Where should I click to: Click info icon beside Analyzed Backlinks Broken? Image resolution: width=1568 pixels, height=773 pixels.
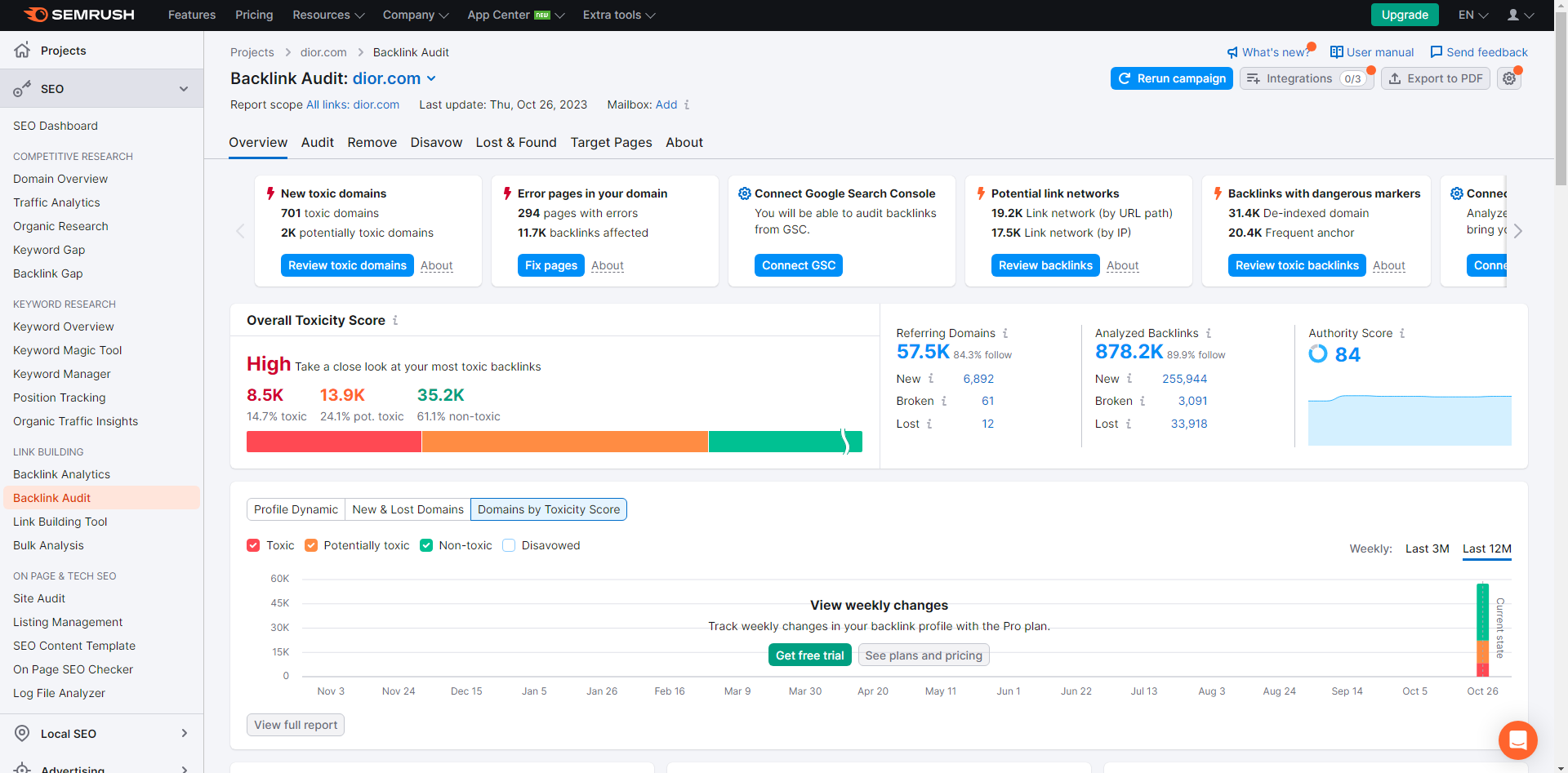click(1143, 401)
